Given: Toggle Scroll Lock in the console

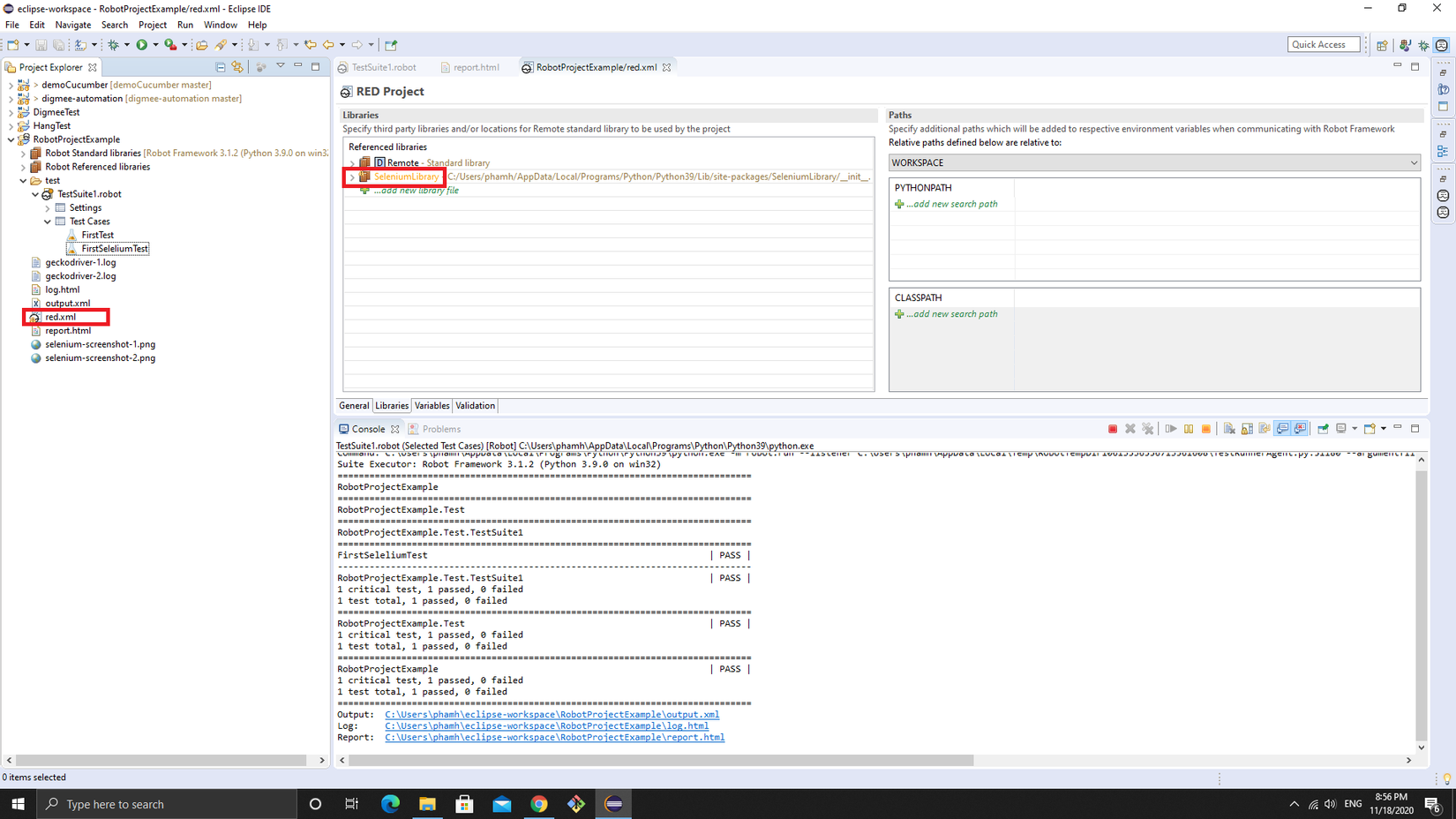Looking at the screenshot, I should (1247, 429).
